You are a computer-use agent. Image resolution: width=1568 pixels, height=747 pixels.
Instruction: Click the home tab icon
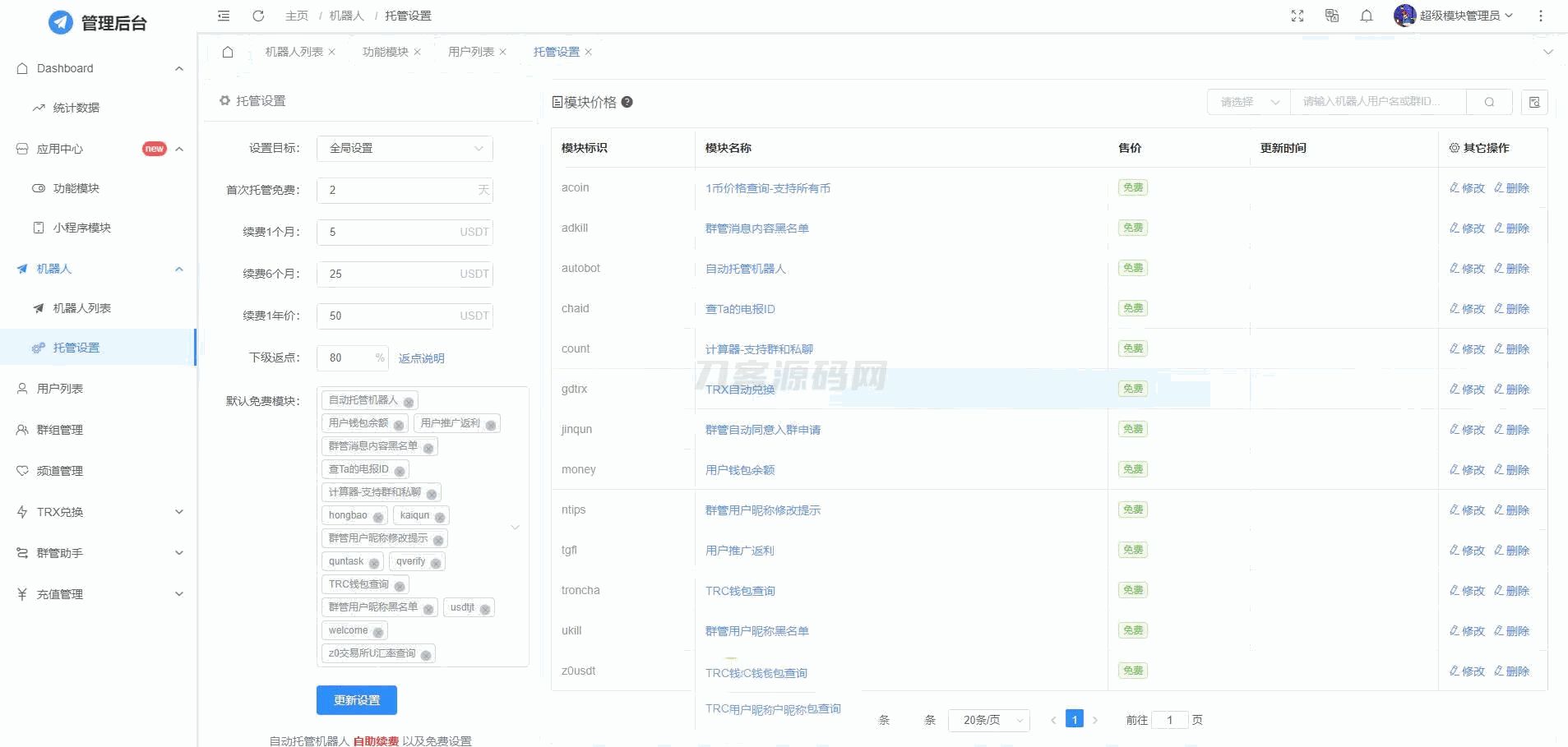point(228,52)
